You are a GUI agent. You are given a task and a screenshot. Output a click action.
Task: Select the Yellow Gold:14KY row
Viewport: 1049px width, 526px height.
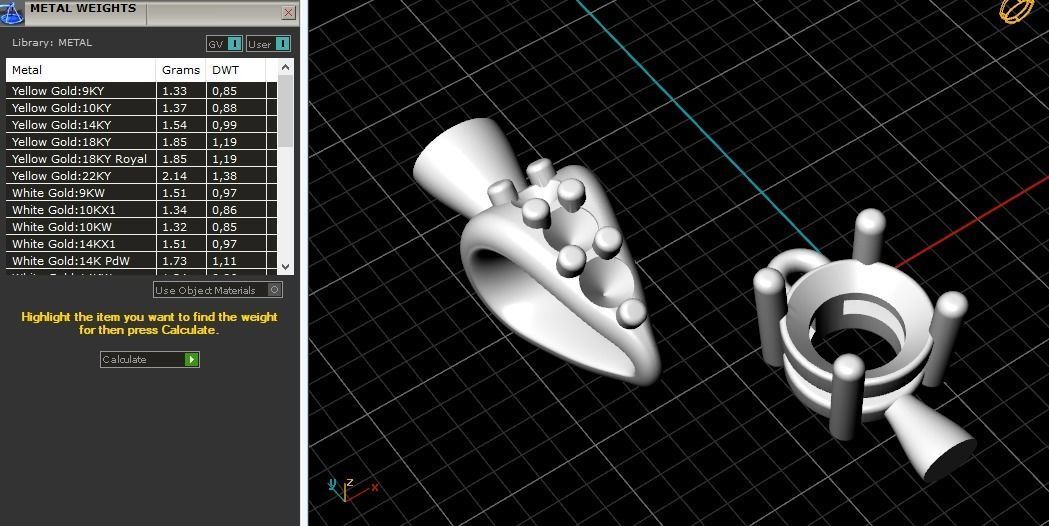pos(141,124)
